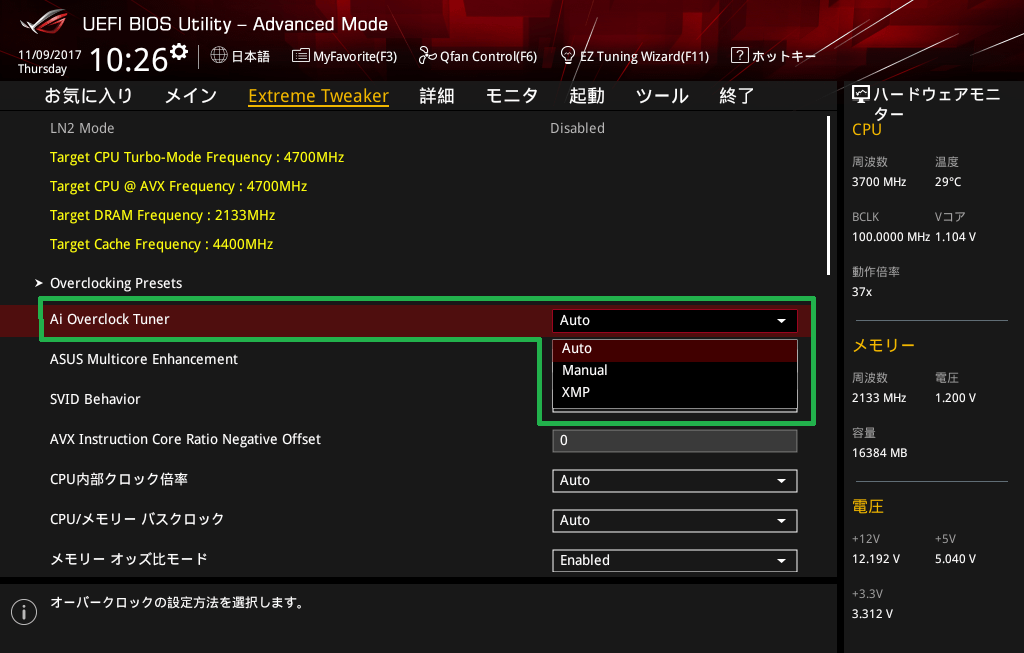Go to the モニタ tab

(x=511, y=96)
